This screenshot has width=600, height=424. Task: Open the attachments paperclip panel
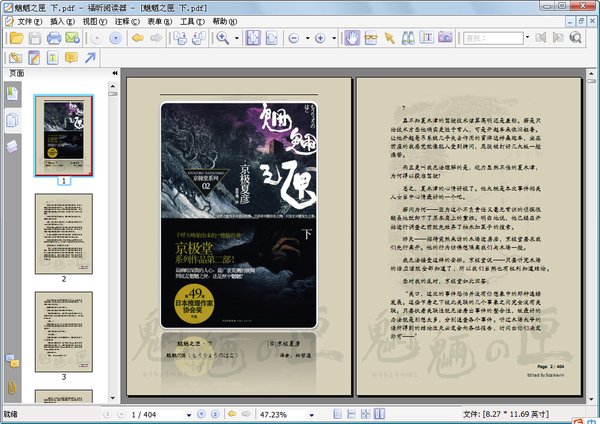click(x=12, y=384)
